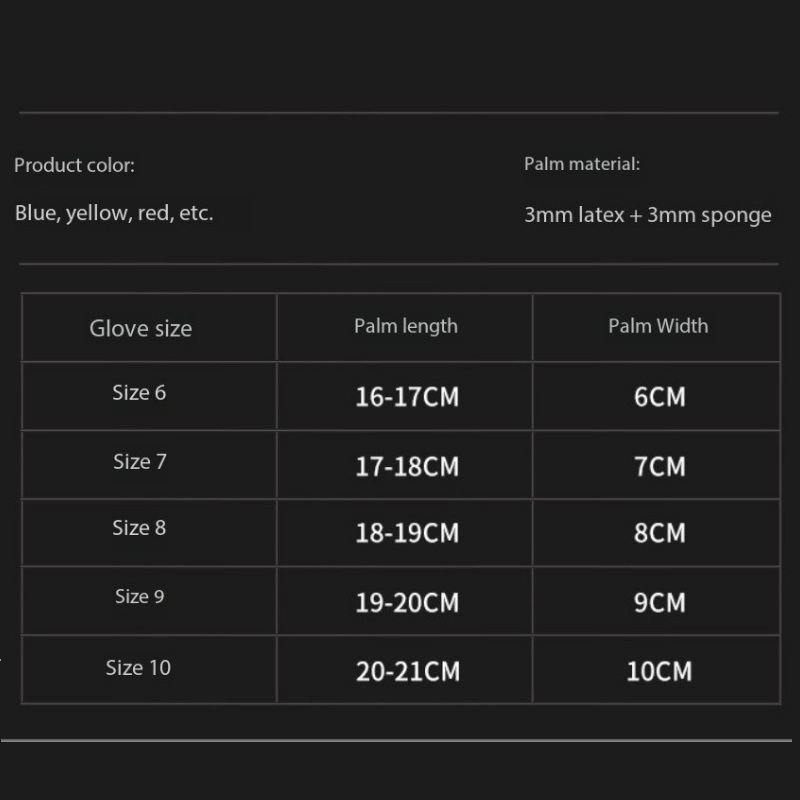Click the 18-19CM palm length cell
This screenshot has height=800, width=800.
tap(407, 534)
